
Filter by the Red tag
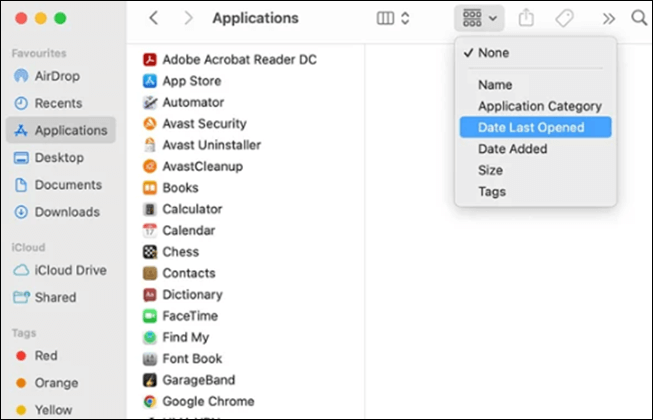pos(61,355)
